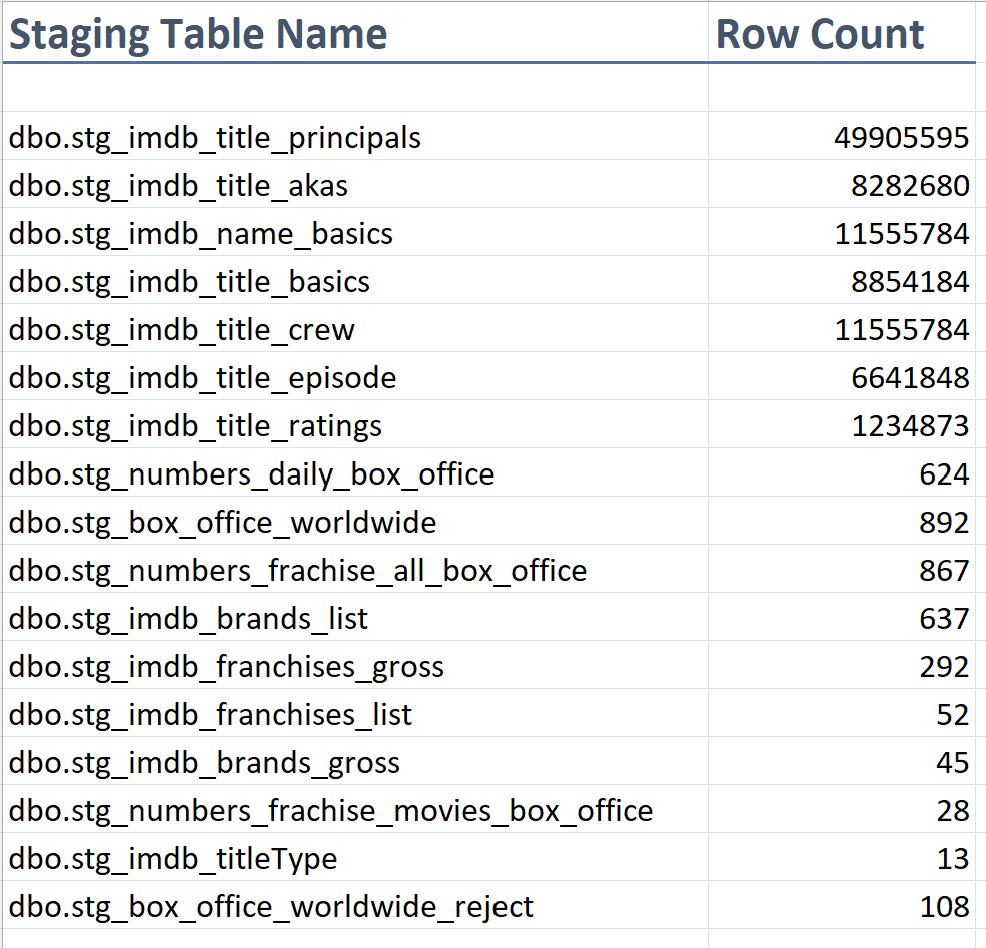Select row count value 292
This screenshot has width=986, height=948.
[842, 665]
